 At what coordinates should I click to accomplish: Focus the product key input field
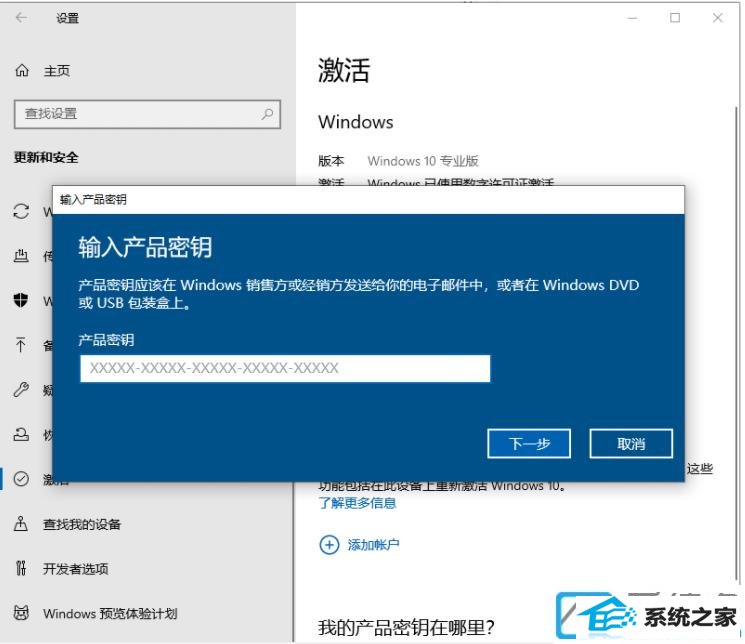click(285, 368)
